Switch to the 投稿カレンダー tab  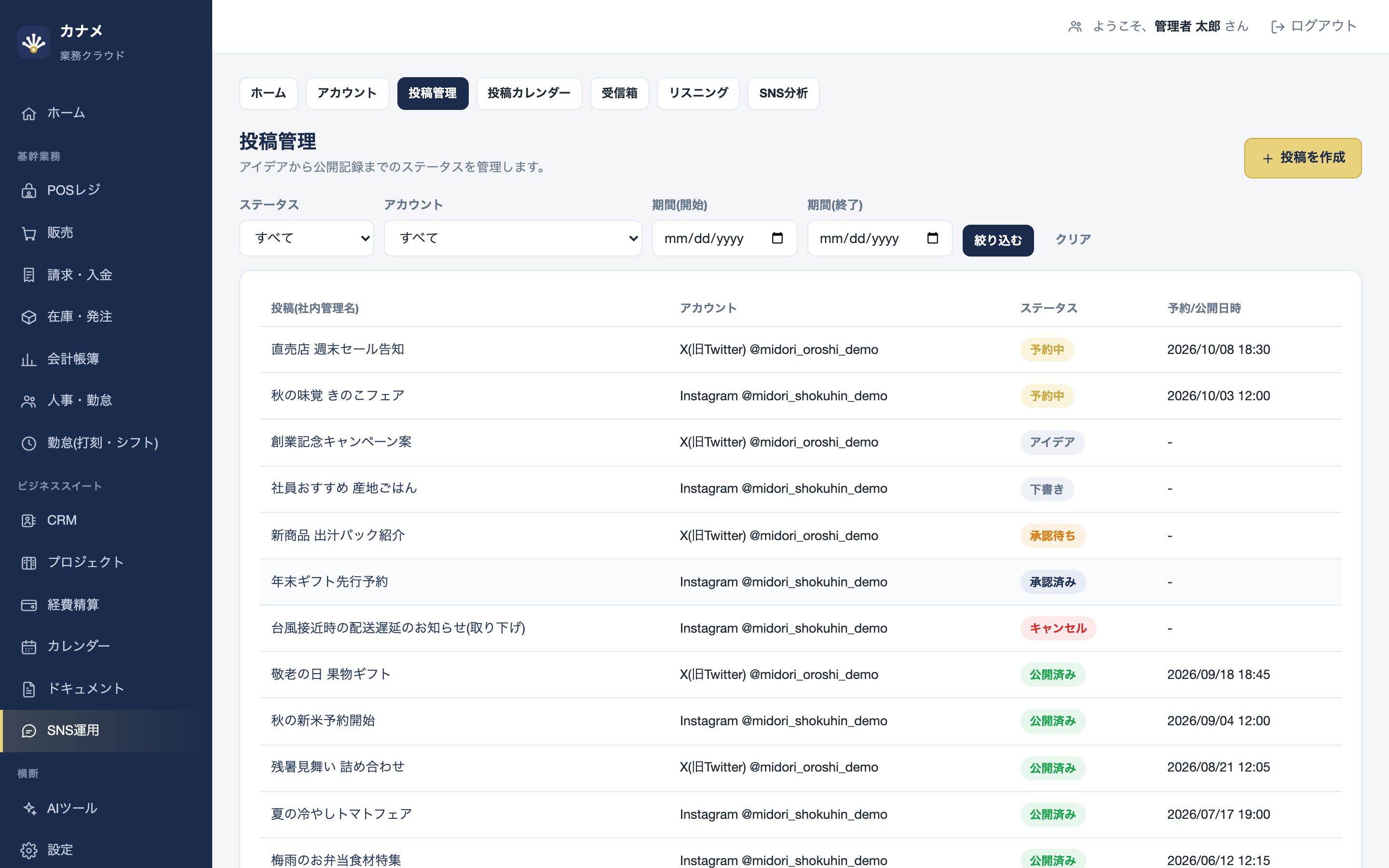click(x=529, y=93)
